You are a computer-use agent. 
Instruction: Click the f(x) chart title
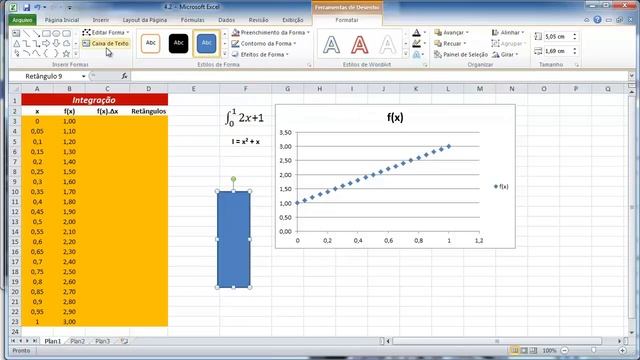coord(395,118)
